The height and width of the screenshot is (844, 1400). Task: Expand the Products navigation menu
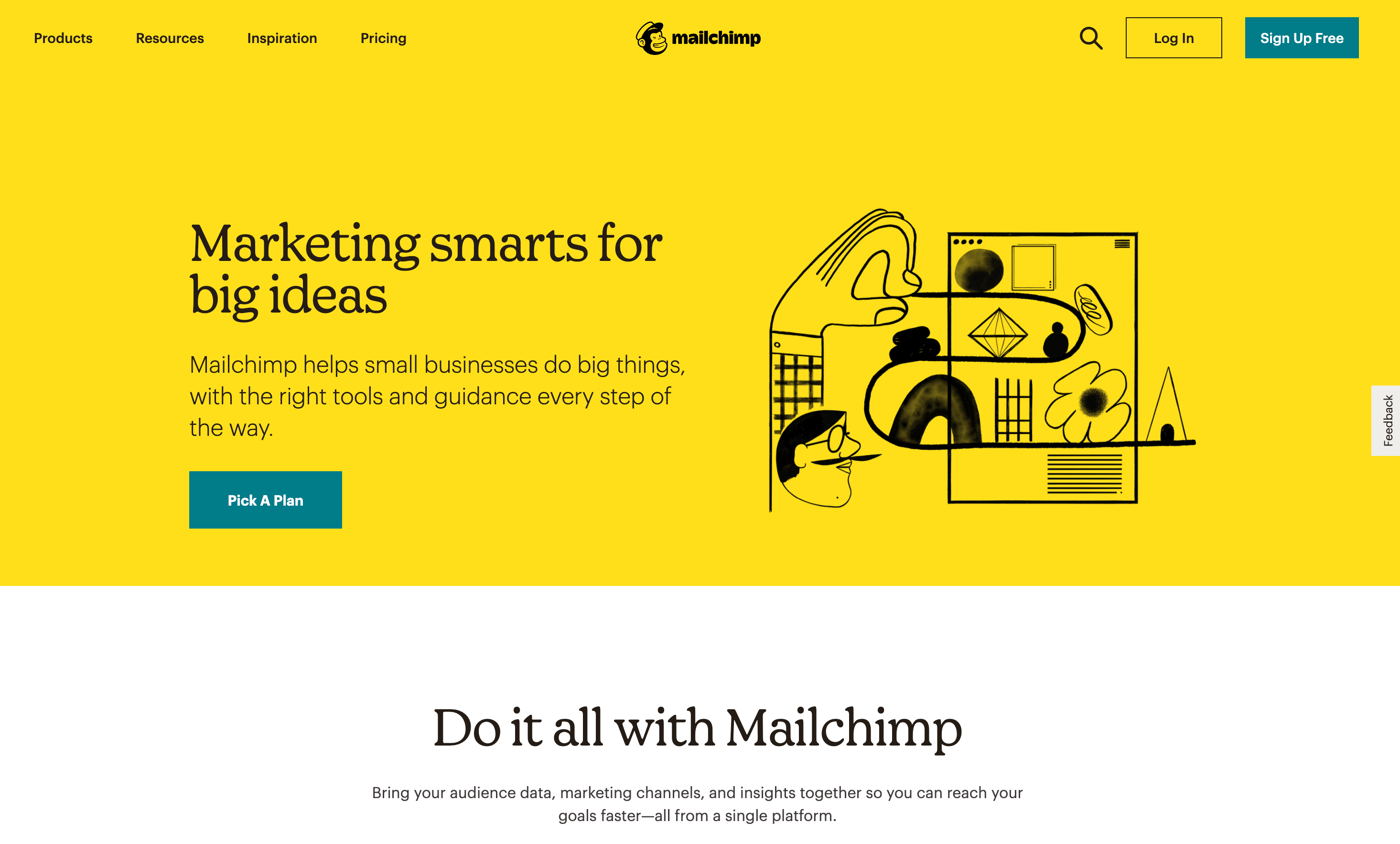tap(62, 38)
